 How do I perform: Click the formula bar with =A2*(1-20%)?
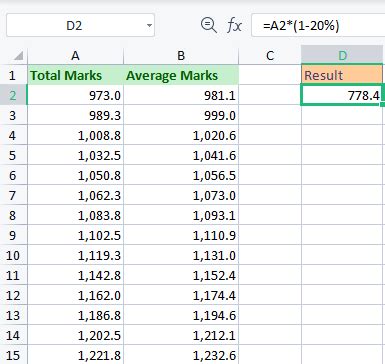pyautogui.click(x=318, y=25)
